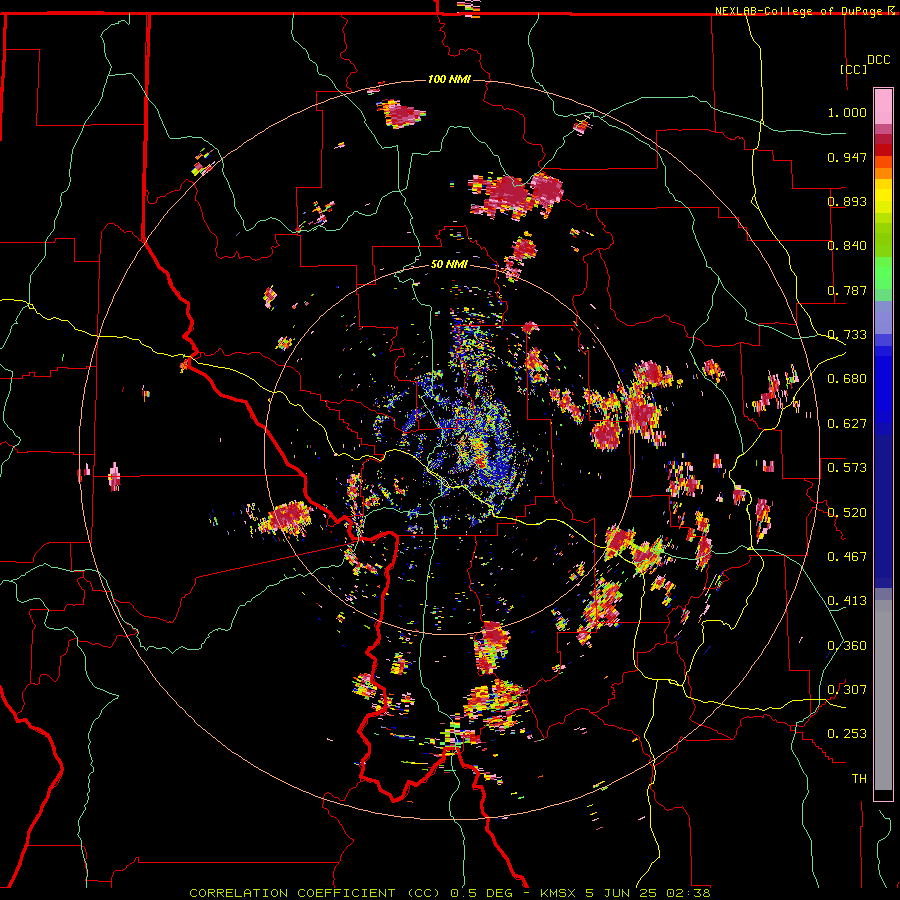Click the 0.573 scale value
Image resolution: width=900 pixels, height=900 pixels.
(847, 468)
